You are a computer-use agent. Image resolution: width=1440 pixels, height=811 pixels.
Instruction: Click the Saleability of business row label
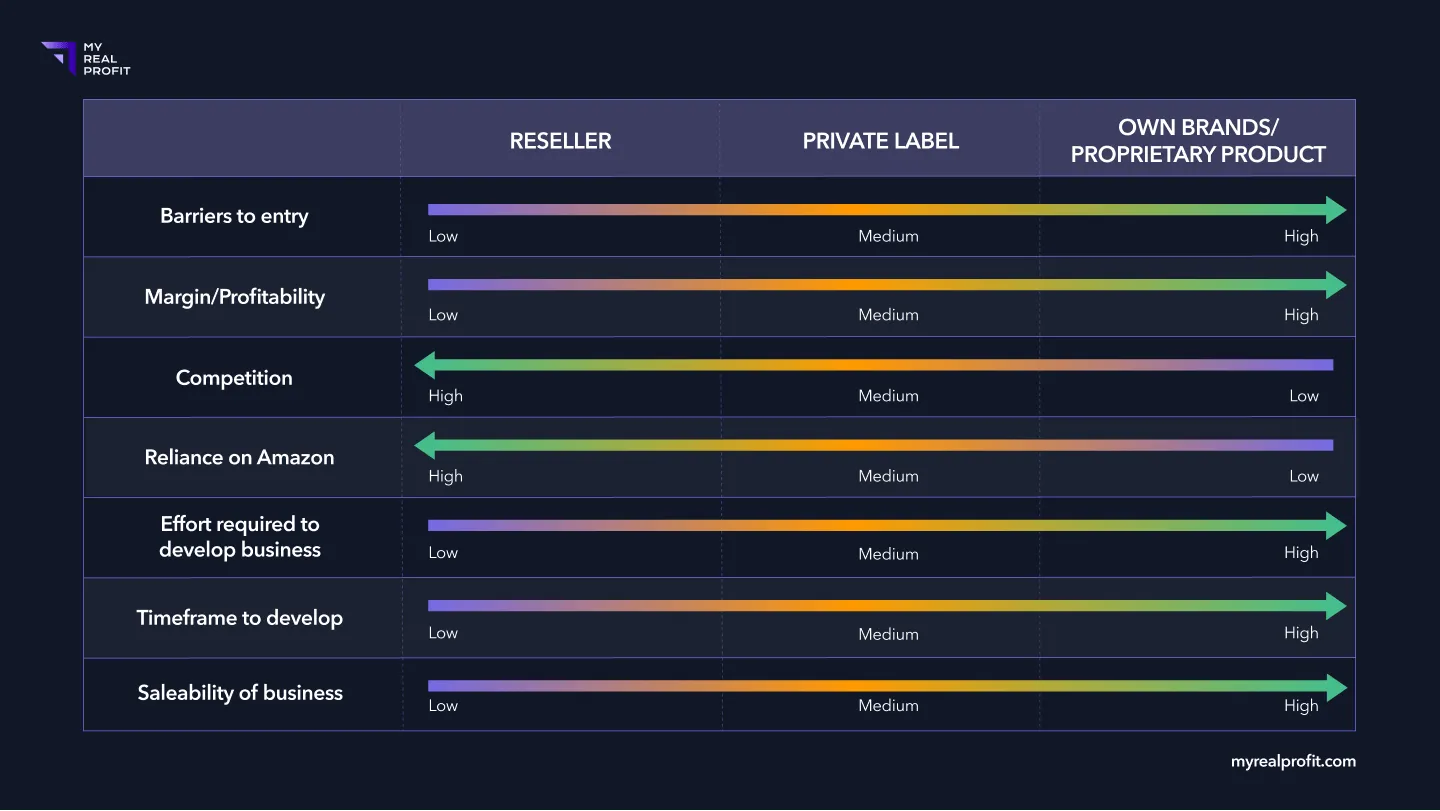(x=240, y=693)
